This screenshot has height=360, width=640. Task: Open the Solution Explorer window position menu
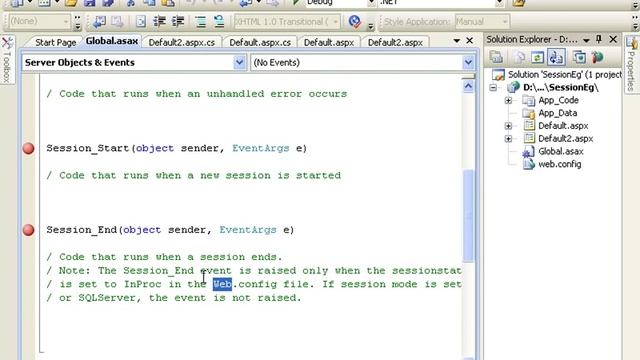586,40
